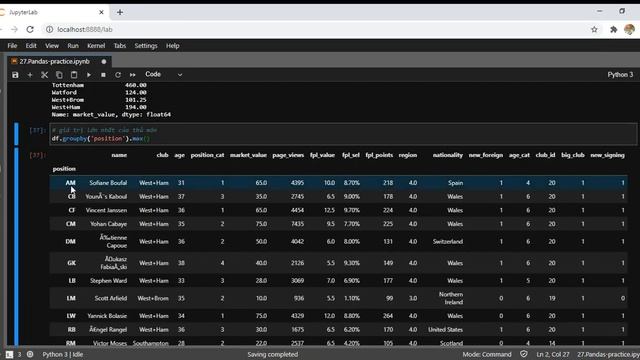Focus the localhost:8888/lab address bar
Viewport: 640px width, 360px height.
(84, 29)
